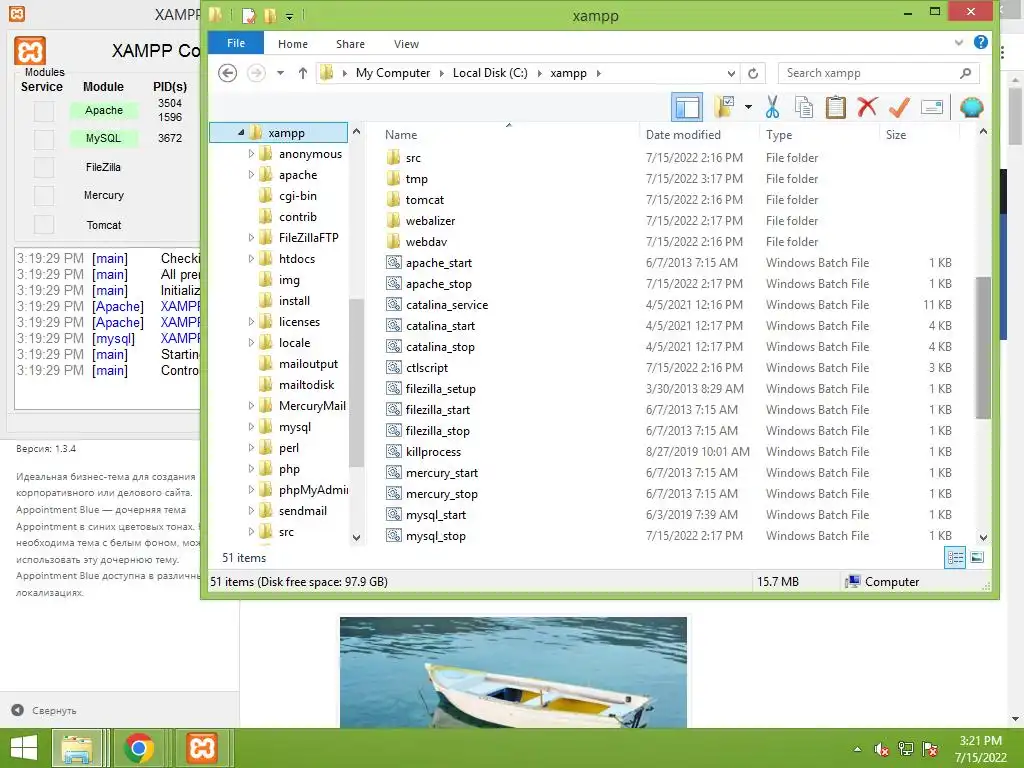The image size is (1024, 768).
Task: Collapse the xampp node in the tree
Action: coord(241,133)
